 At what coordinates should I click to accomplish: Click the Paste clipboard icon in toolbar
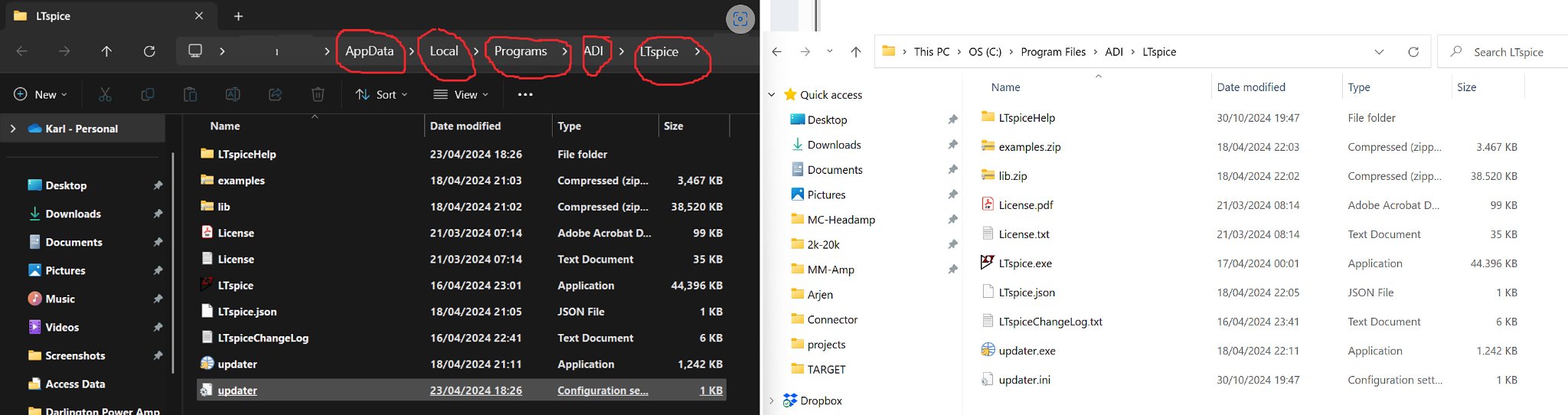click(190, 94)
